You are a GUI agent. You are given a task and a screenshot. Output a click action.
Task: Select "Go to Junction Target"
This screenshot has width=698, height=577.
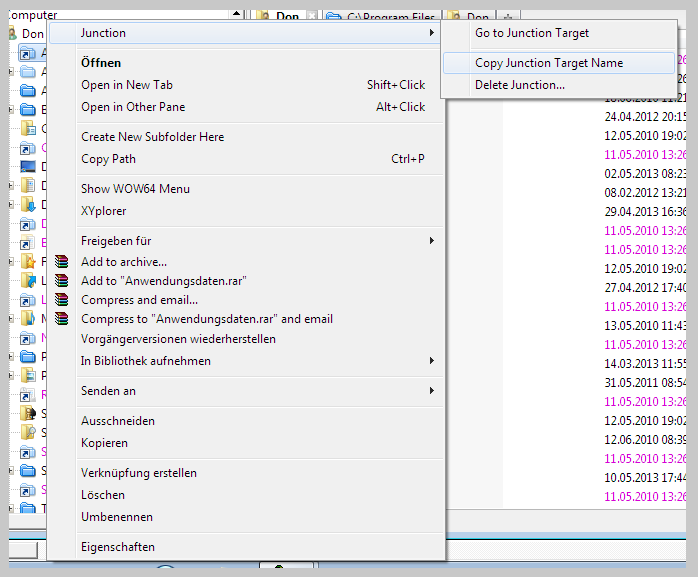coord(532,33)
